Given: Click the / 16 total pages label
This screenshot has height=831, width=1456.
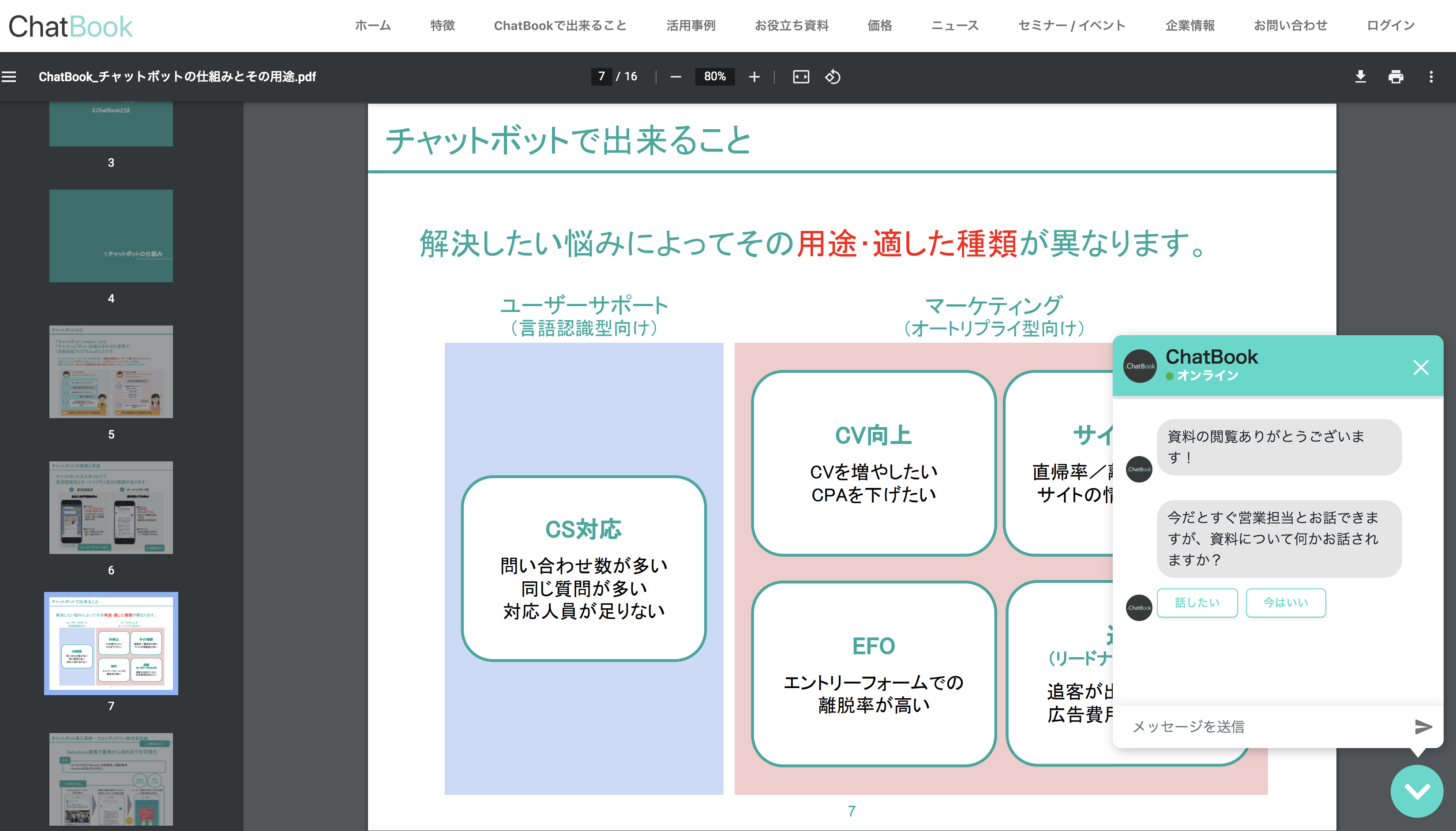Looking at the screenshot, I should coord(627,76).
